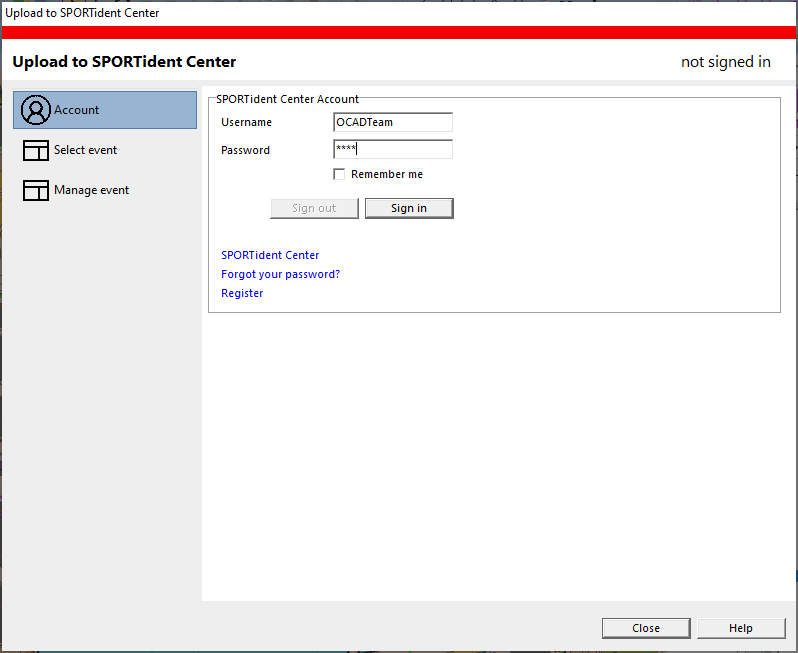This screenshot has width=798, height=653.
Task: Click the SPORTident Center Account group title
Action: pos(288,99)
